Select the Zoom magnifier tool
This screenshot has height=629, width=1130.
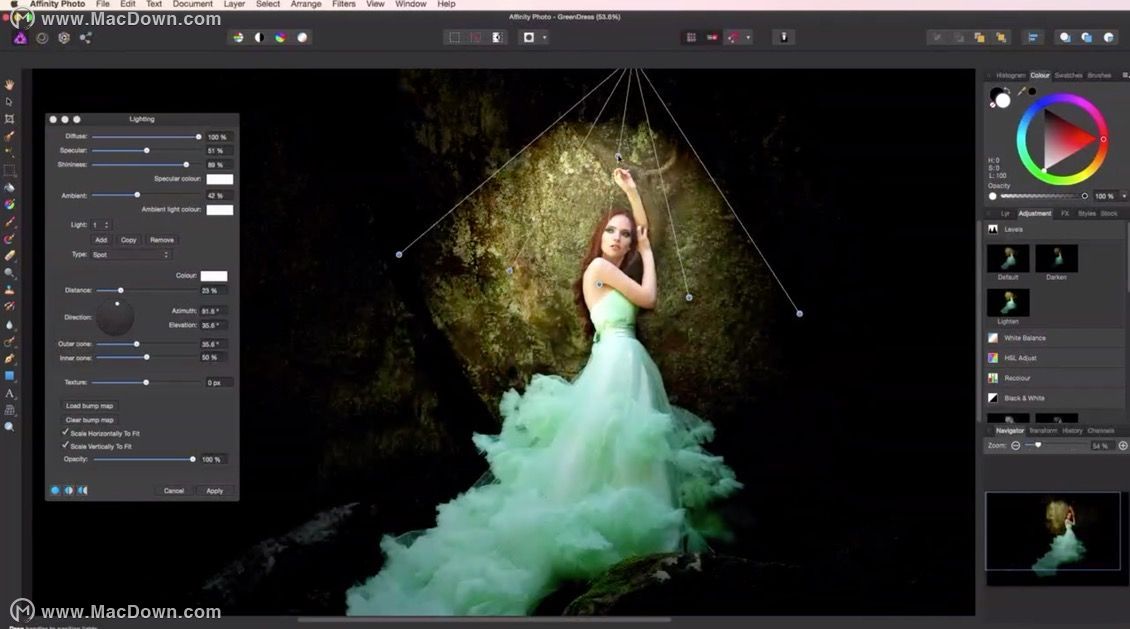click(x=9, y=427)
